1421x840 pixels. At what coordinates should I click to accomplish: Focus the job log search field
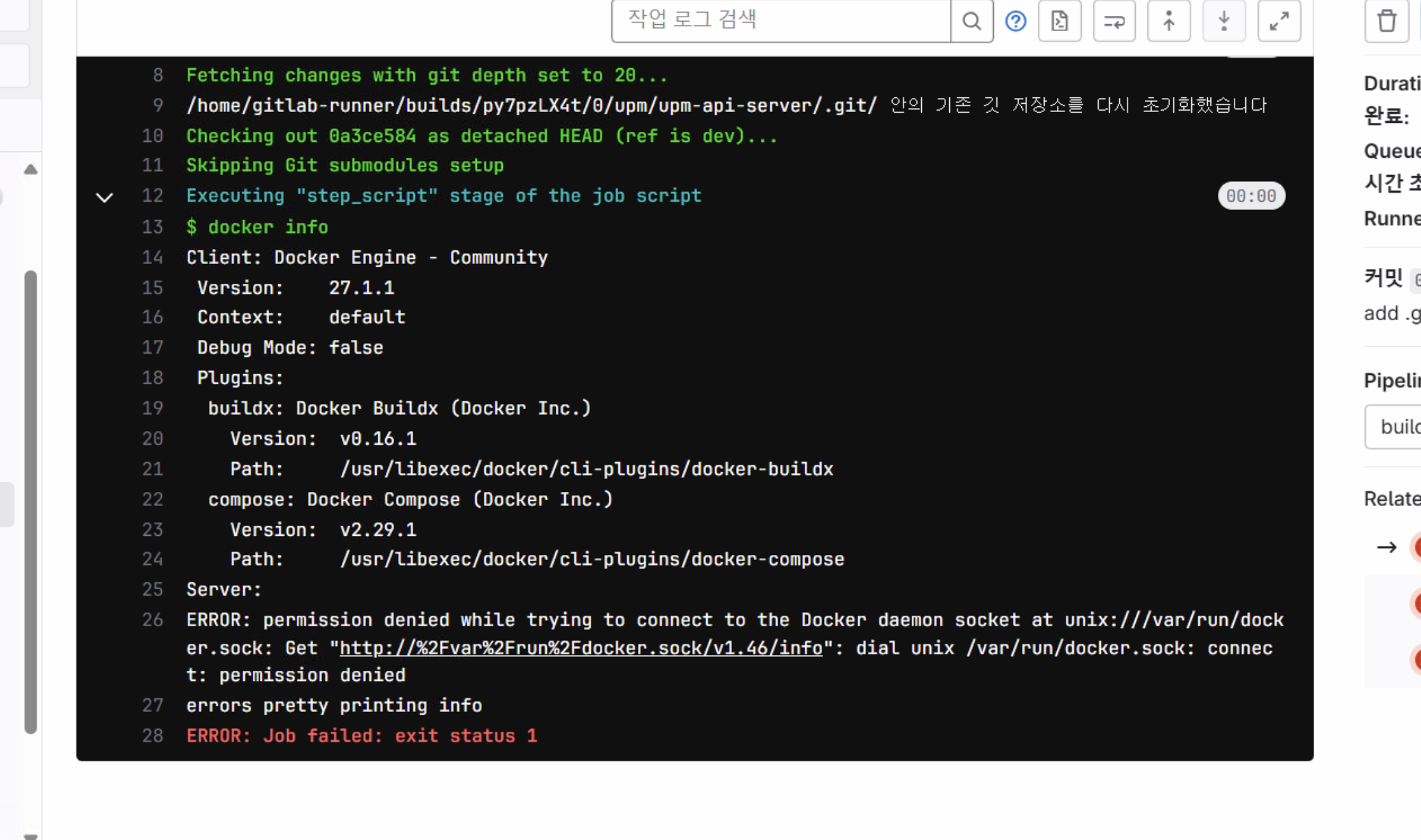coord(781,21)
